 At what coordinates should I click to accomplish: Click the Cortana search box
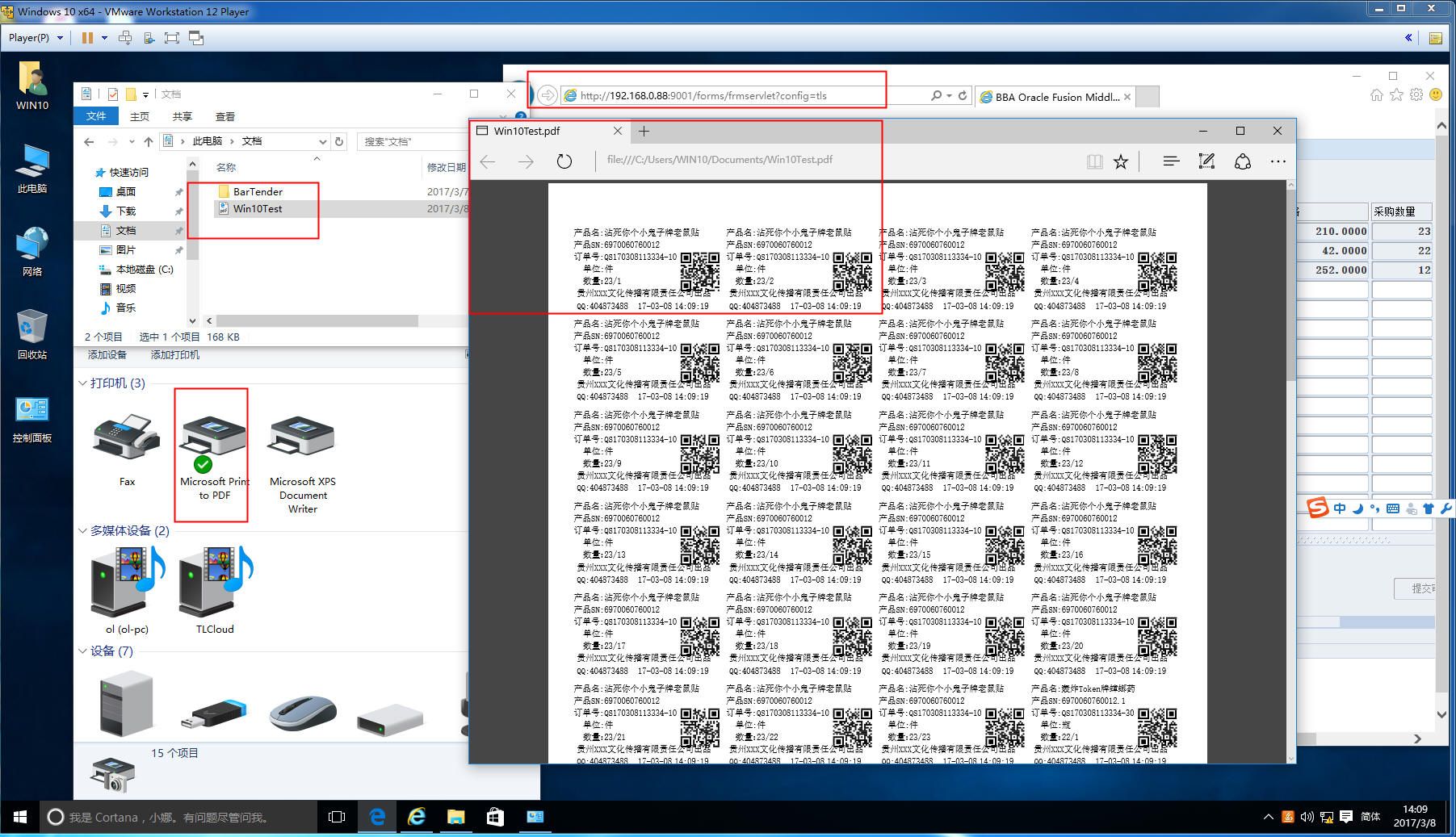[178, 817]
